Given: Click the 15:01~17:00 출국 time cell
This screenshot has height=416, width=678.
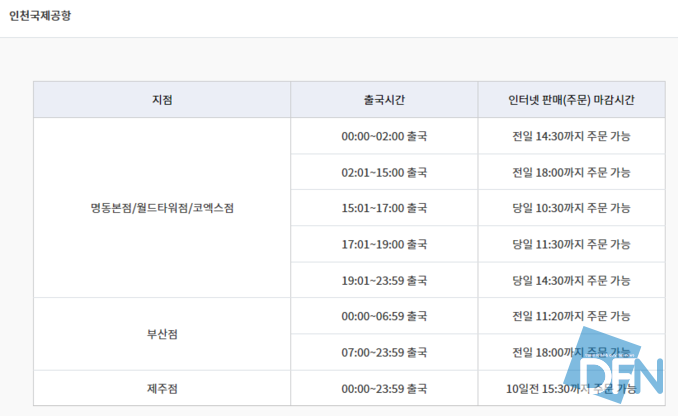Looking at the screenshot, I should point(384,208).
